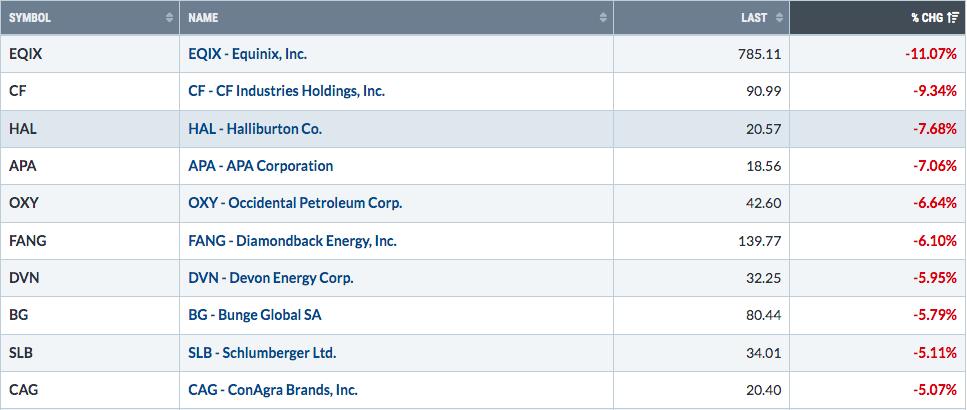Click the last price 785.11 cell
Viewport: 967px width, 410px height.
[761, 53]
